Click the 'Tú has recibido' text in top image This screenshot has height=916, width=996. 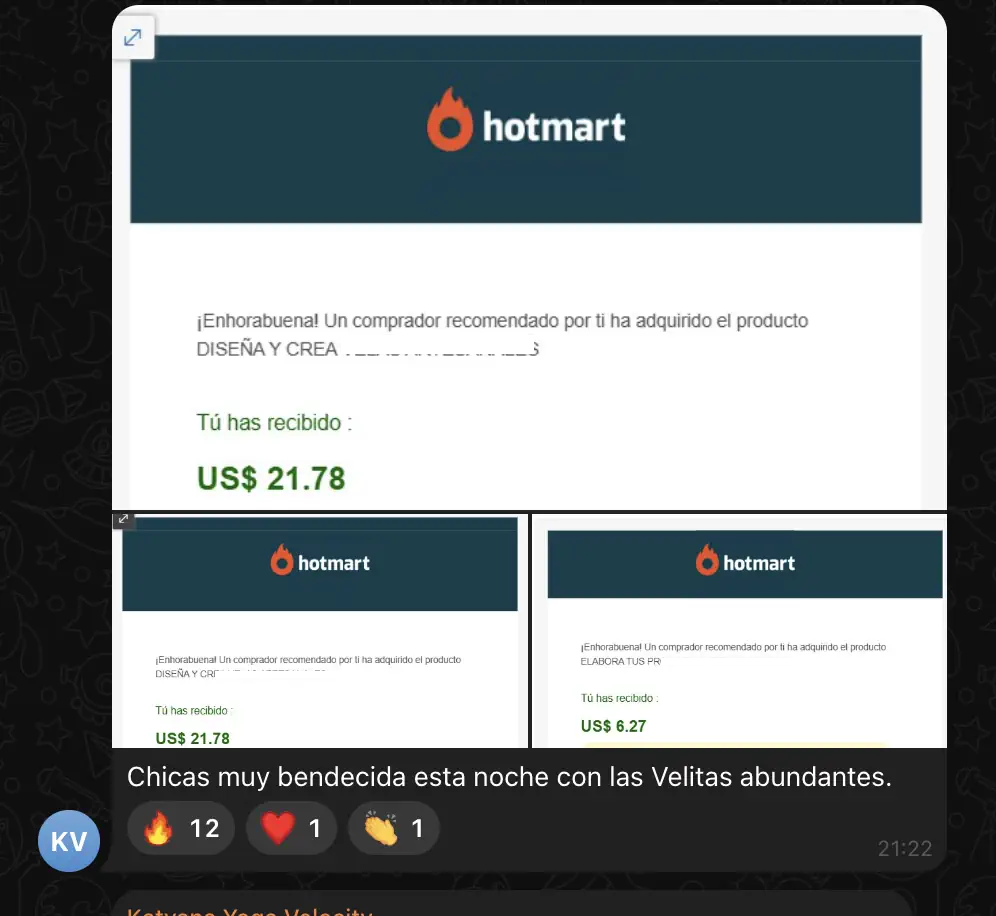tap(274, 422)
